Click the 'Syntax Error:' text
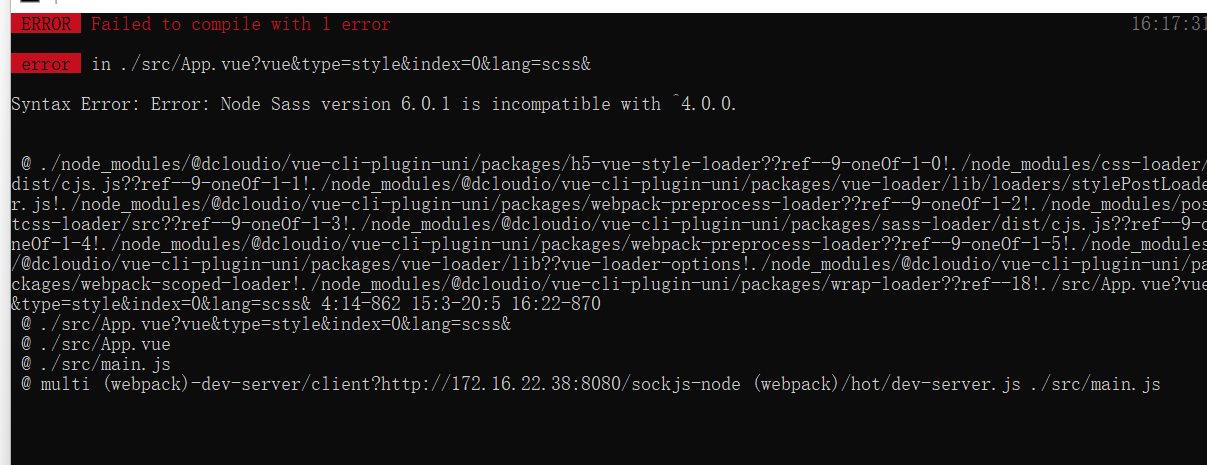Viewport: 1207px width, 465px height. point(76,104)
